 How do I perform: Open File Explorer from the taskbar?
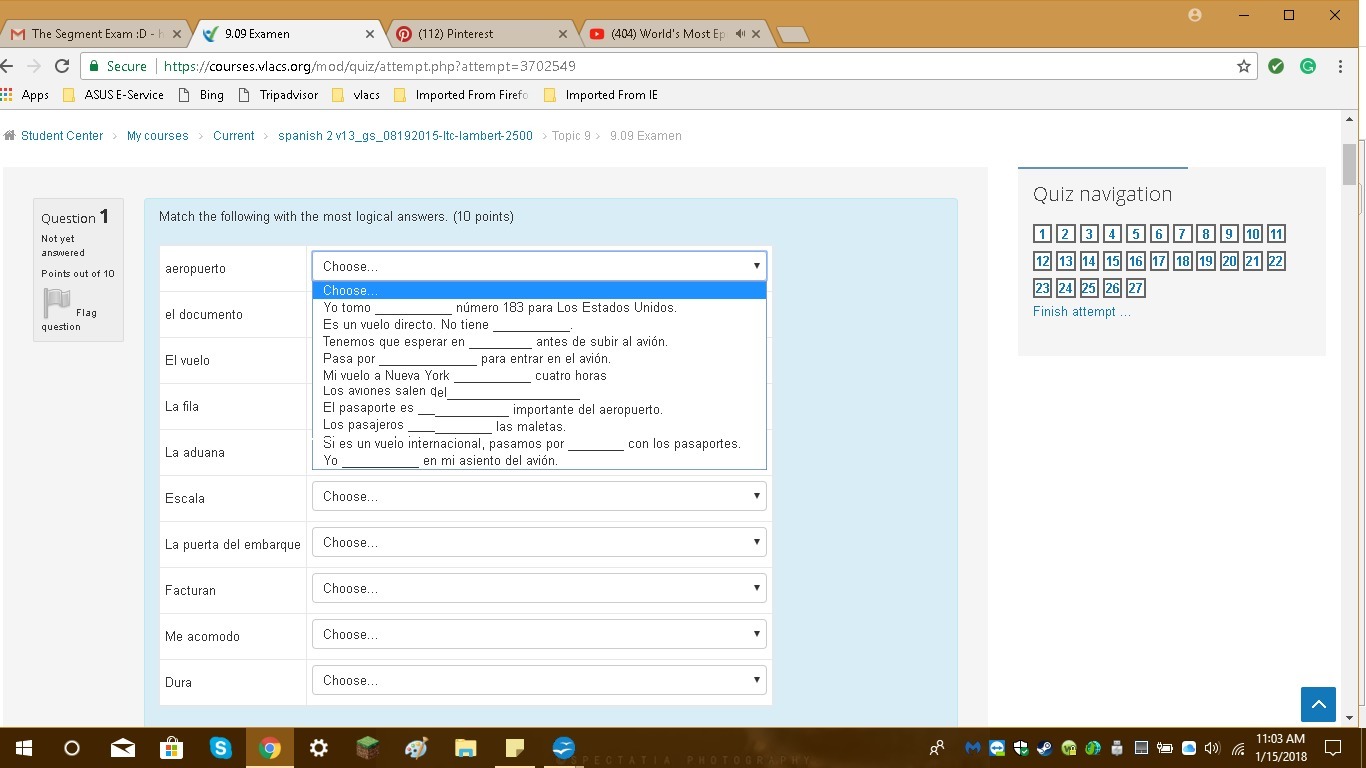point(465,748)
